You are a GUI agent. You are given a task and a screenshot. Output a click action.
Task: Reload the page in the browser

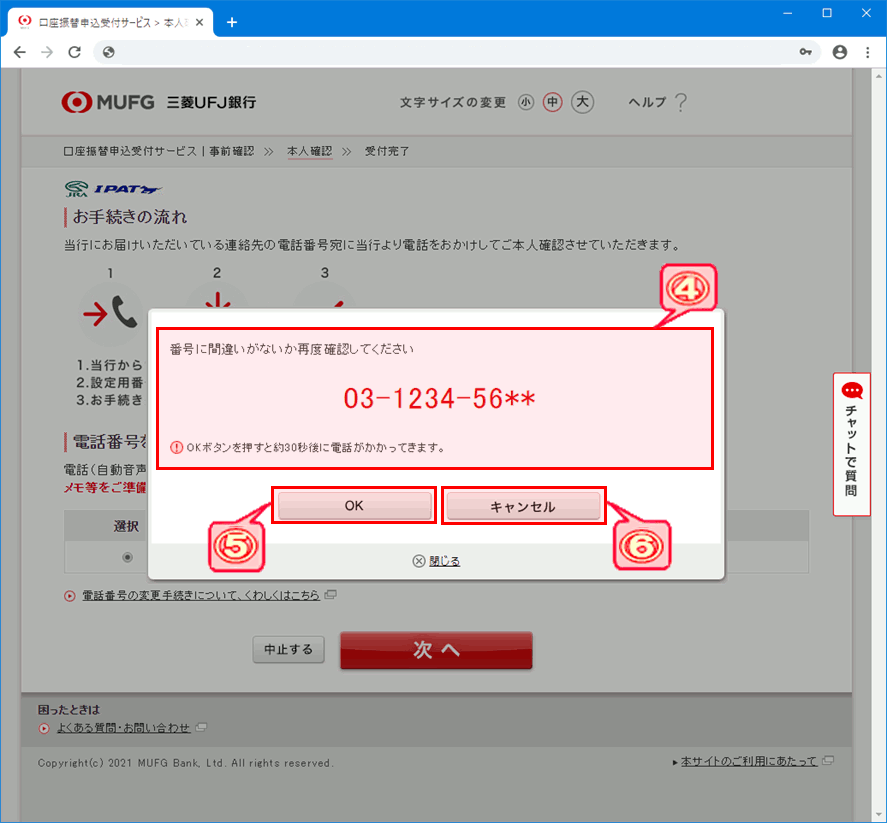click(x=74, y=52)
